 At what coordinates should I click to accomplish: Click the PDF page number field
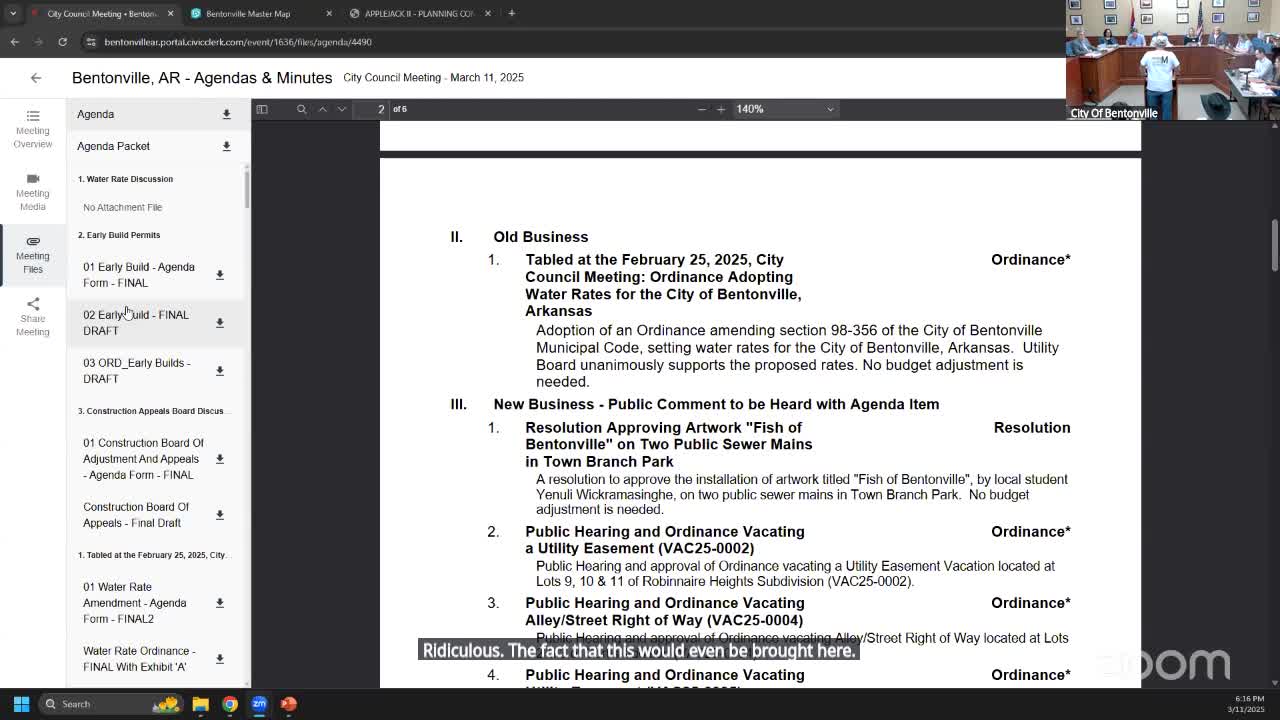[x=372, y=109]
